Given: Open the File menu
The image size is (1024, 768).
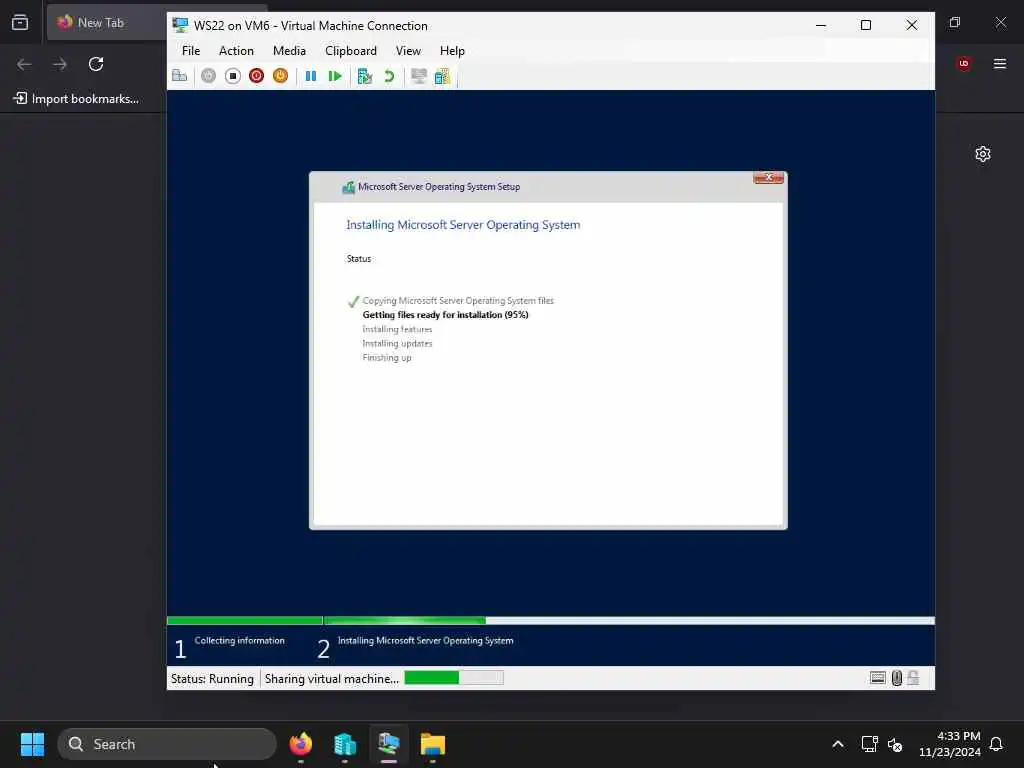Looking at the screenshot, I should click(x=191, y=50).
